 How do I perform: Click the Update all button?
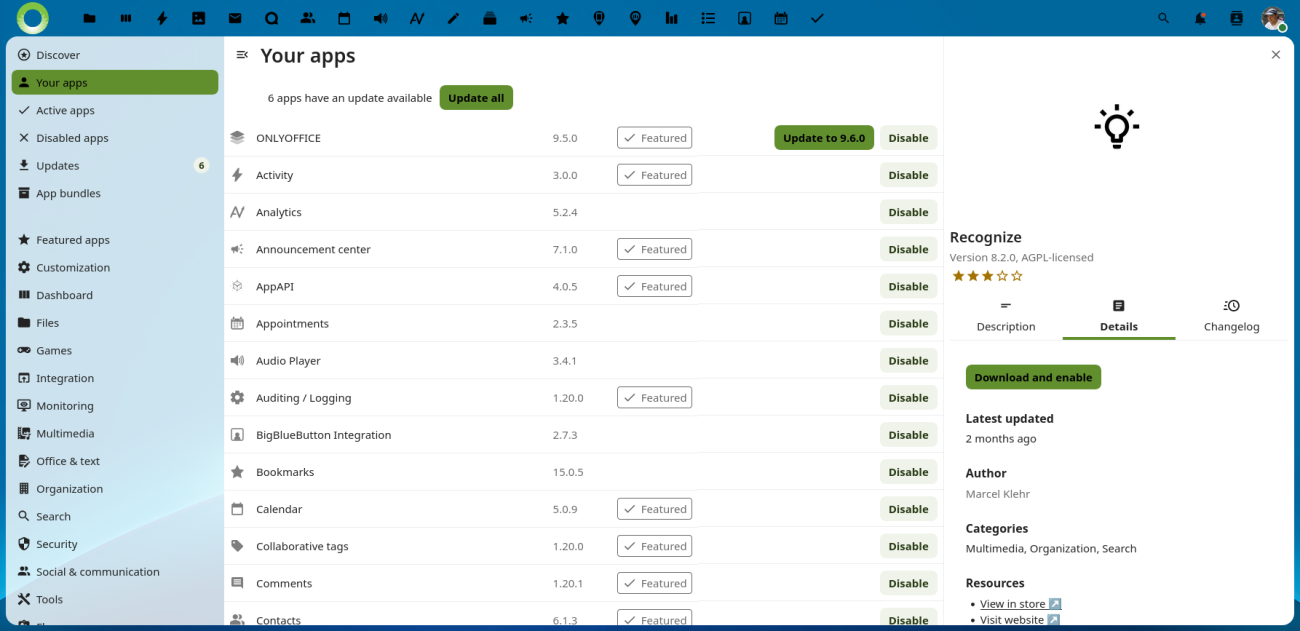pyautogui.click(x=476, y=98)
